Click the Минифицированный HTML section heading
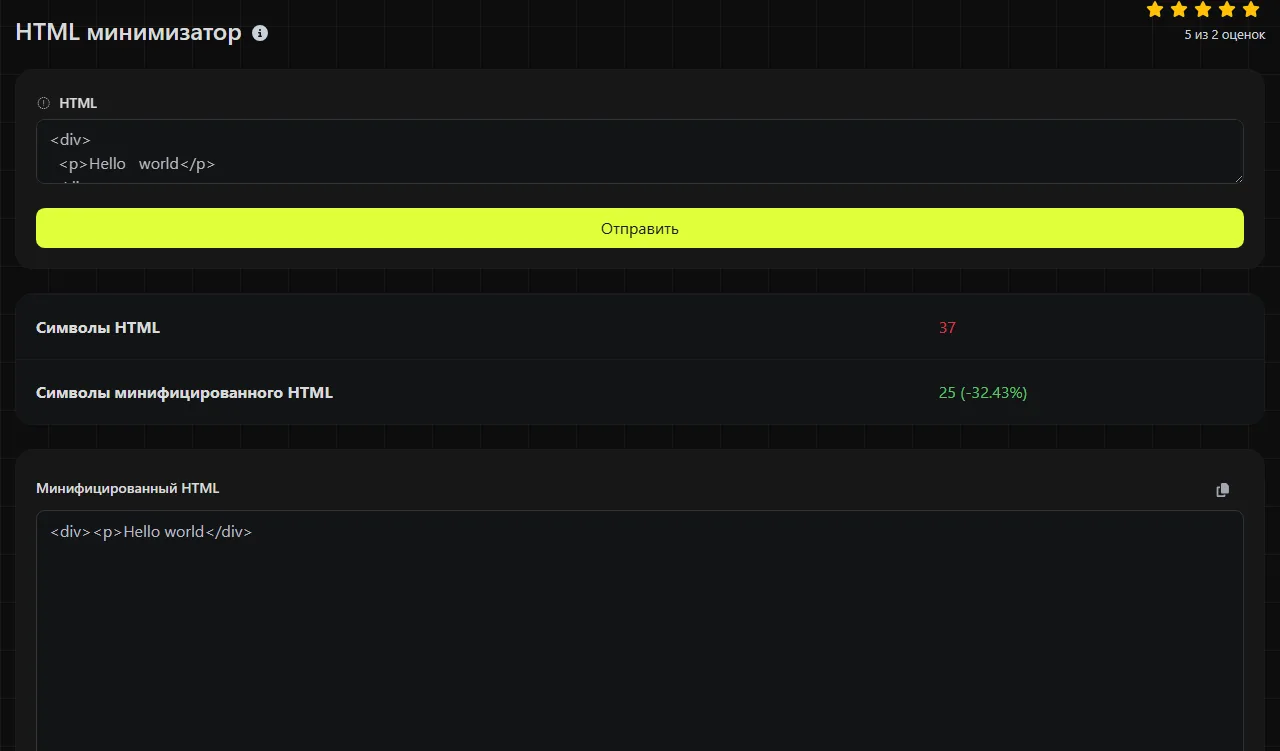The height and width of the screenshot is (751, 1280). coord(127,488)
